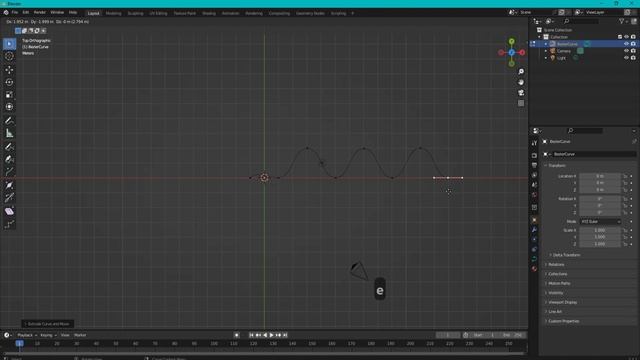Expand the Extrude Curve and Move operator panel
Screen dimensions: 640x360
(x=48, y=324)
